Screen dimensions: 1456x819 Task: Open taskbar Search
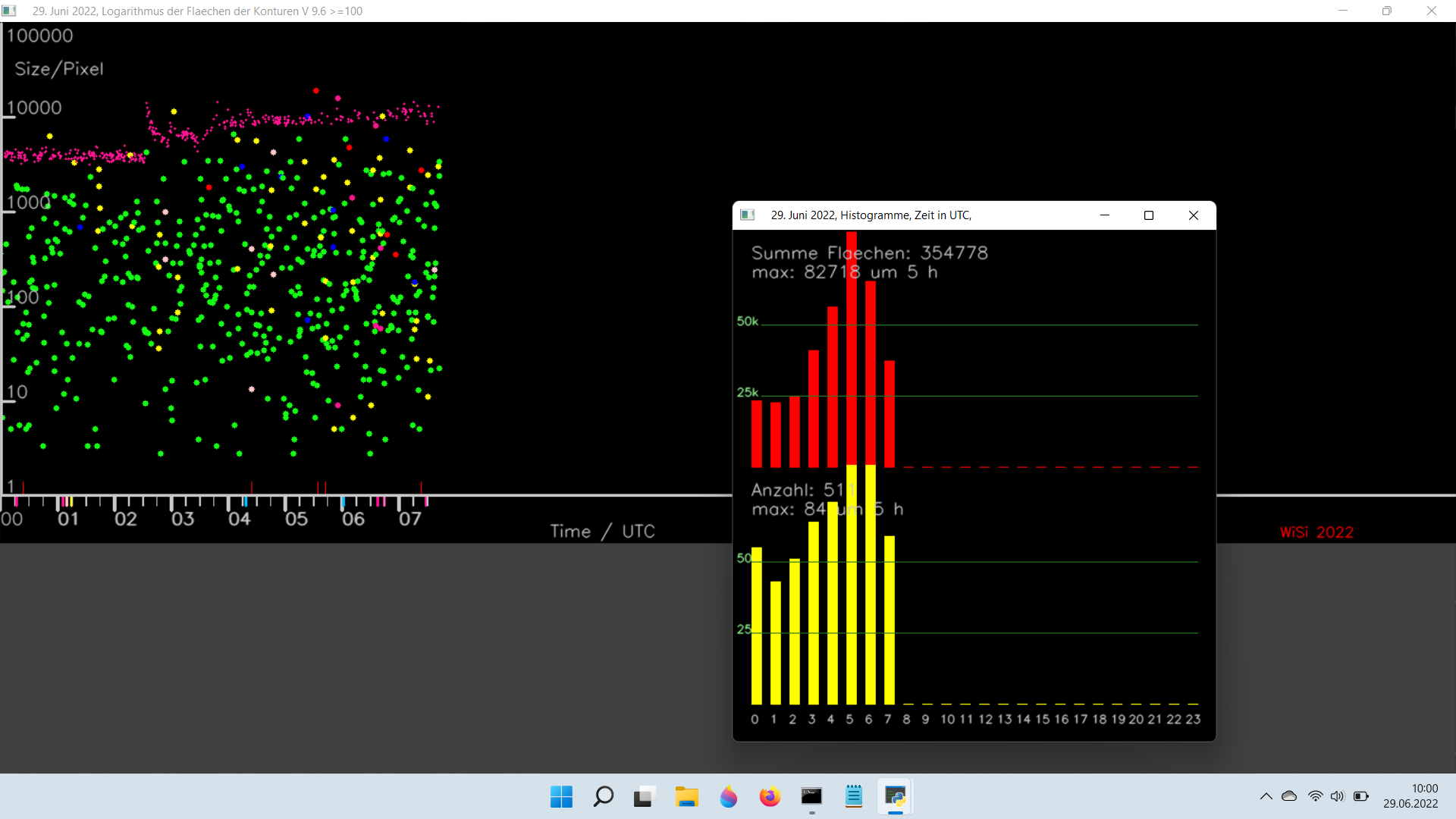point(604,796)
